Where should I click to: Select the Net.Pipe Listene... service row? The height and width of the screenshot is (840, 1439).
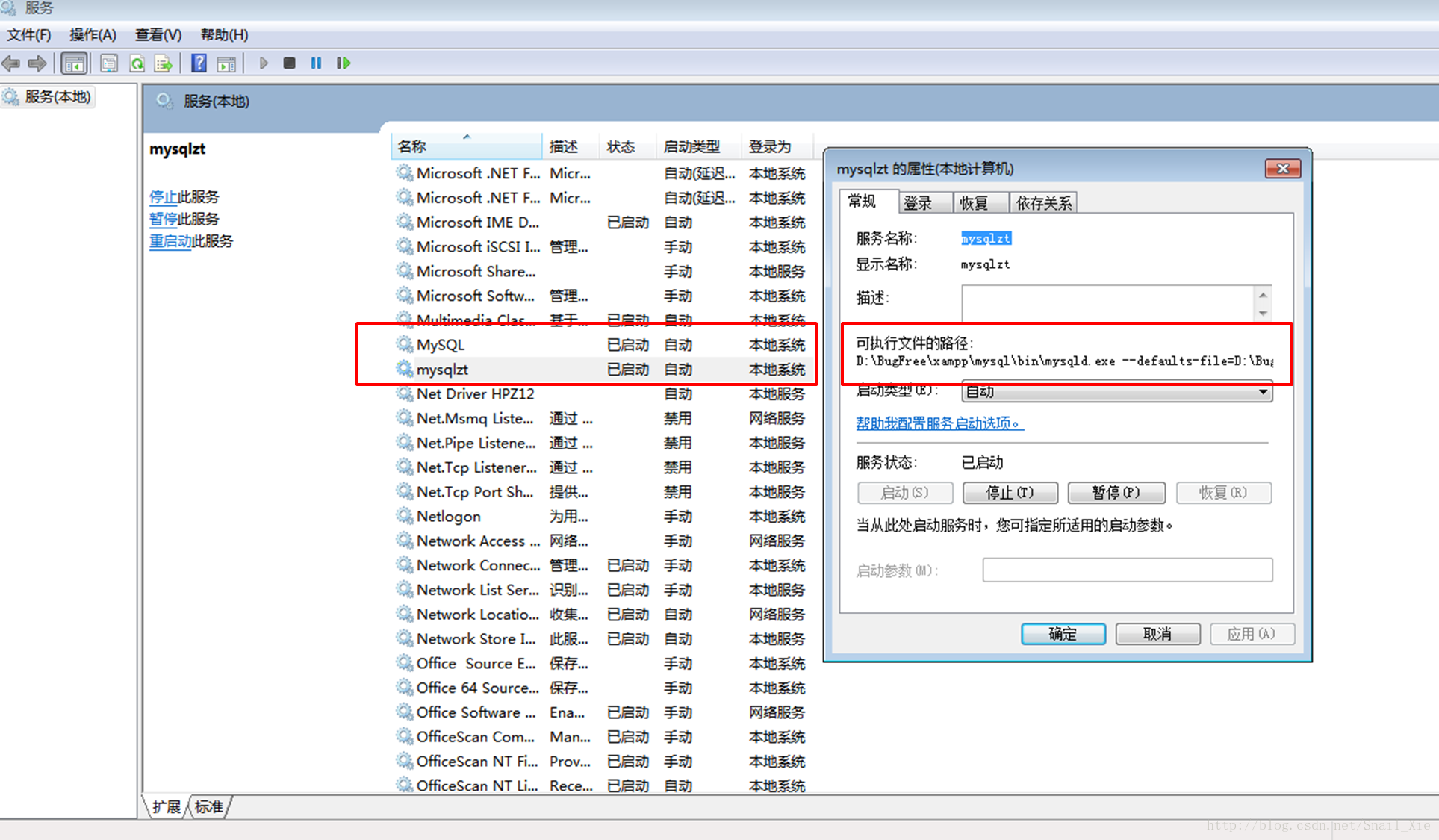point(601,443)
